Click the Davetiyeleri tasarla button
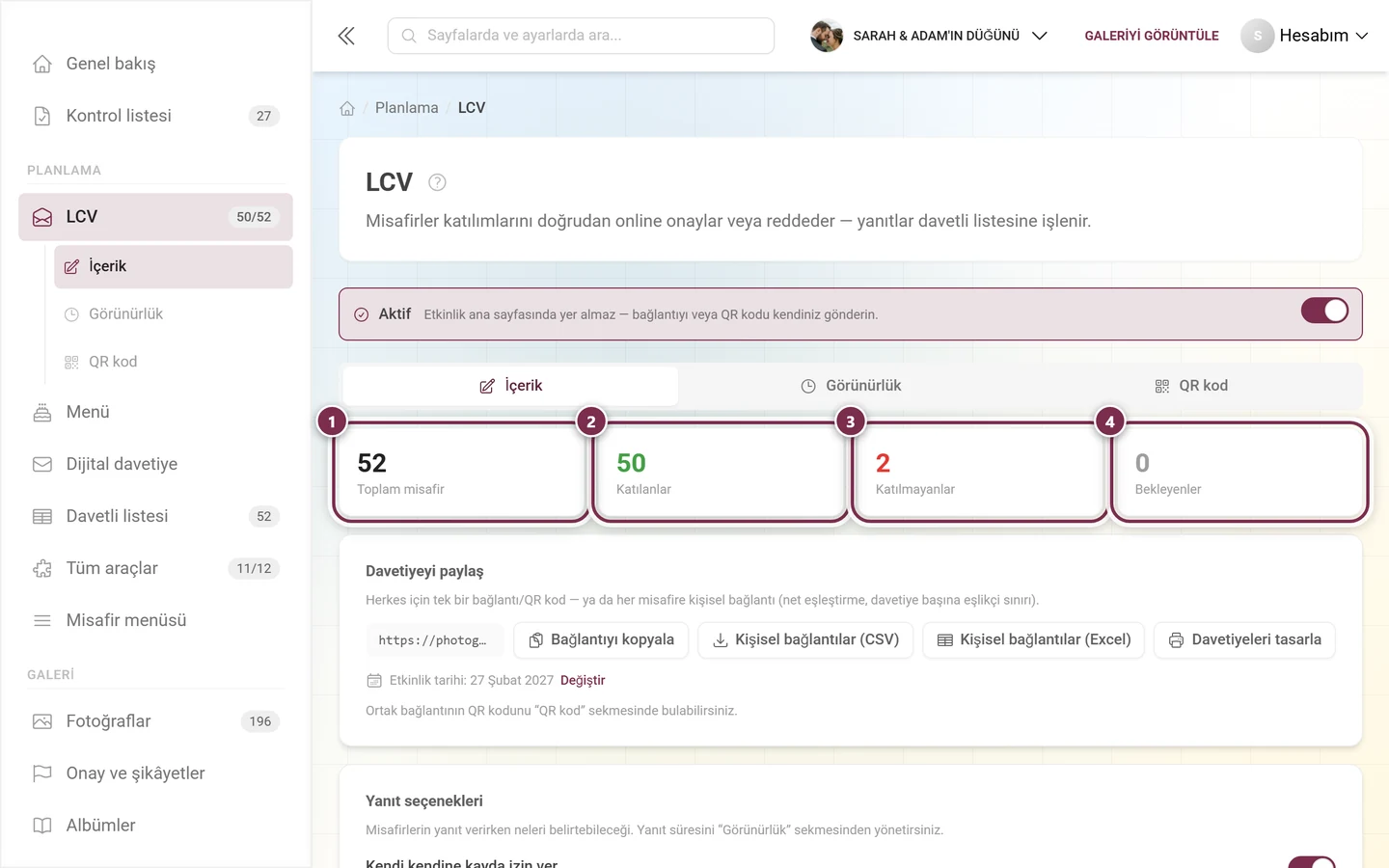Image resolution: width=1389 pixels, height=868 pixels. tap(1245, 640)
